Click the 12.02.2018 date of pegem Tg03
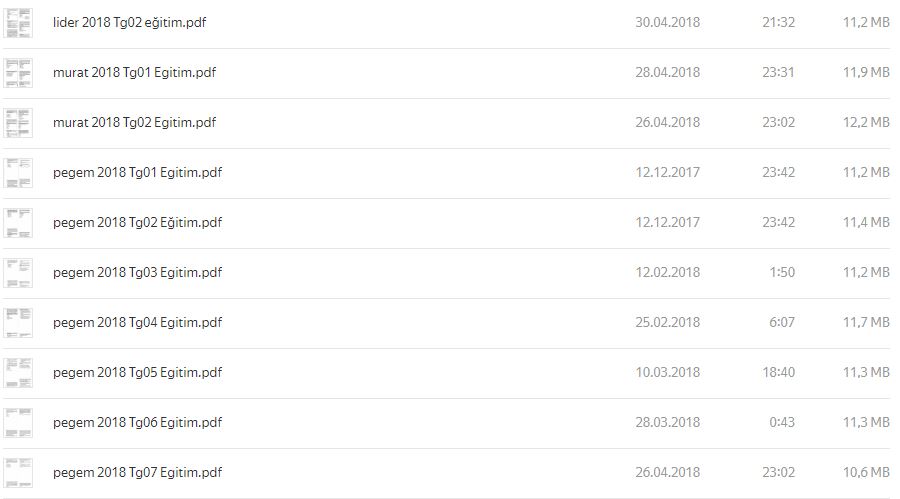This screenshot has width=900, height=499. (668, 272)
